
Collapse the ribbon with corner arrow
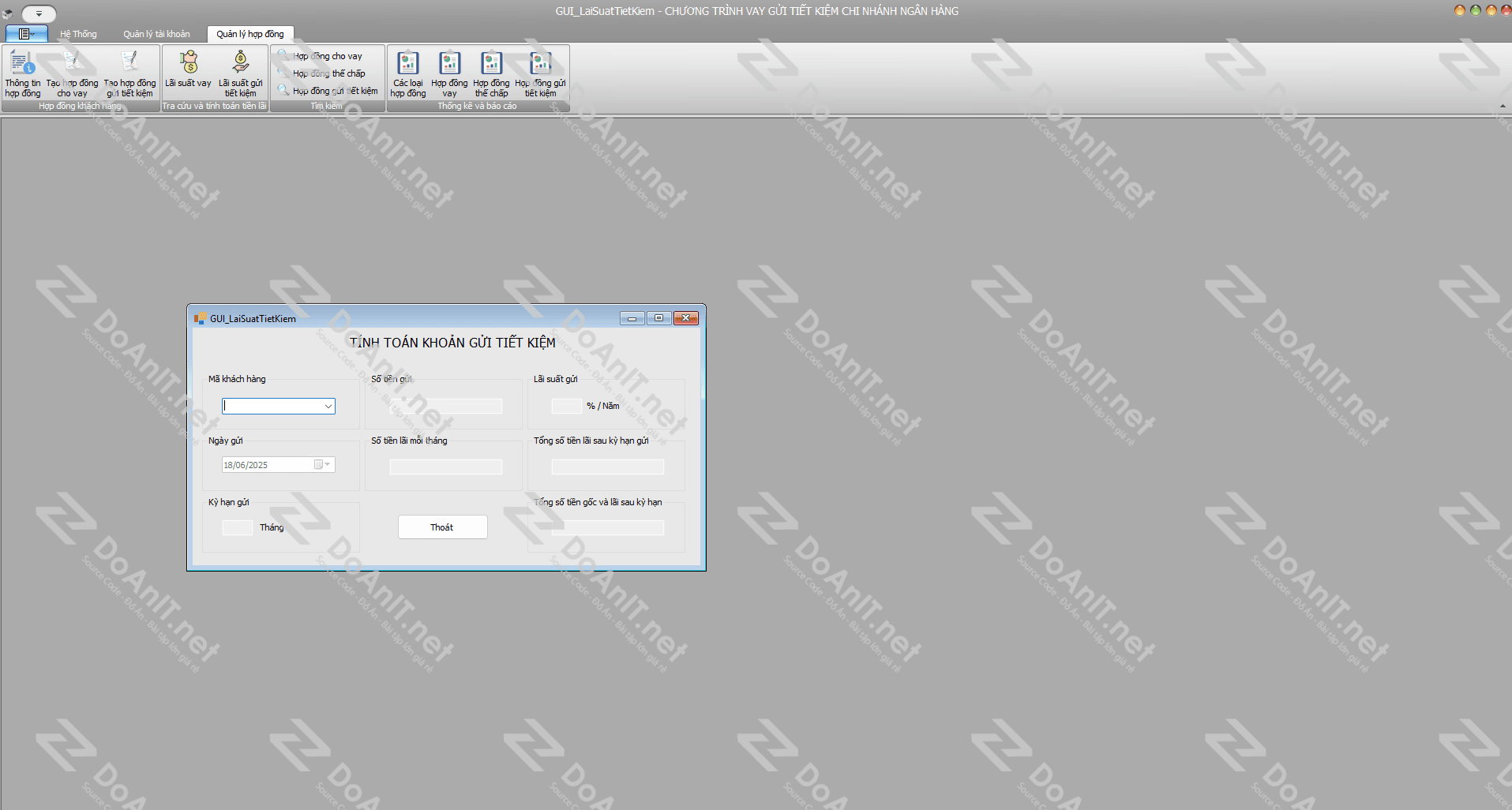pos(1503,106)
